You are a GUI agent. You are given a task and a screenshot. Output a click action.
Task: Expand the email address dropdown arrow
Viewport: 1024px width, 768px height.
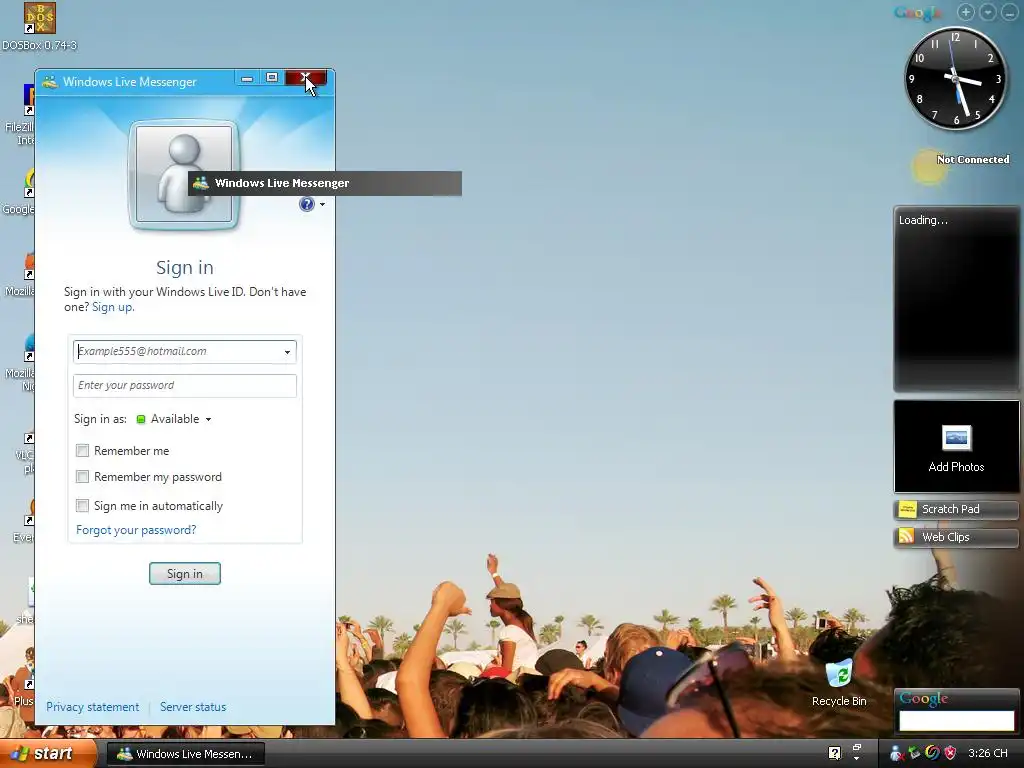coord(287,352)
